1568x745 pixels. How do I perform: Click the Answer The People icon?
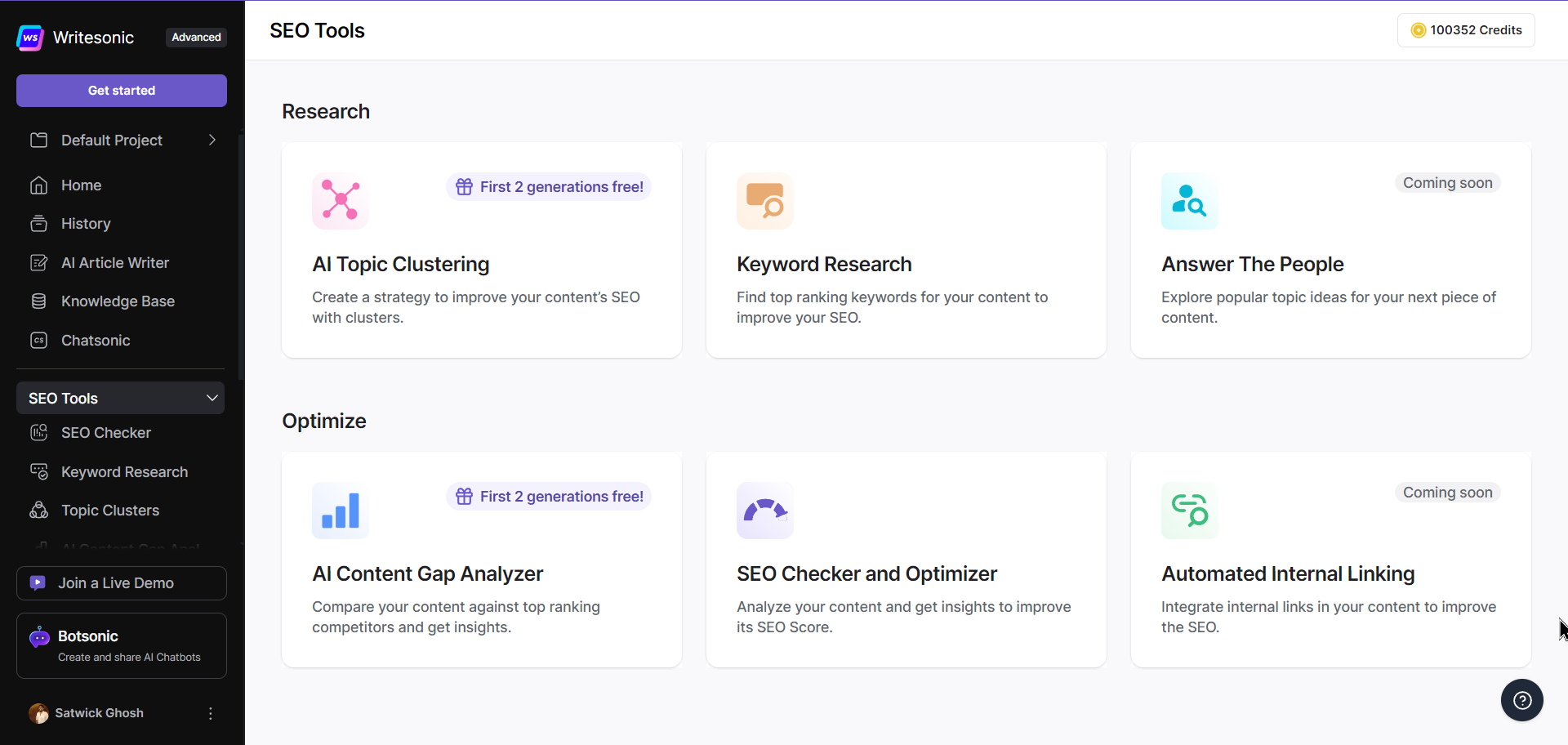point(1188,201)
